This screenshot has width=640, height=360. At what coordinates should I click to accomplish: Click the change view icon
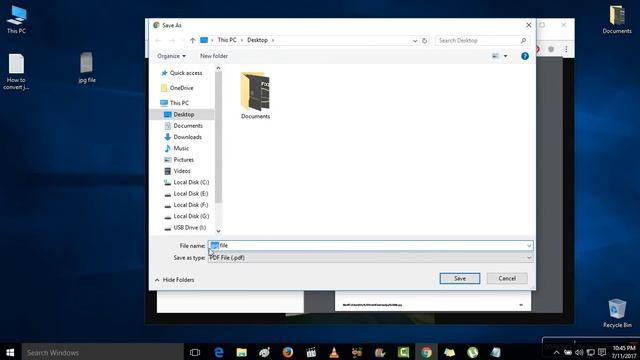click(x=495, y=56)
